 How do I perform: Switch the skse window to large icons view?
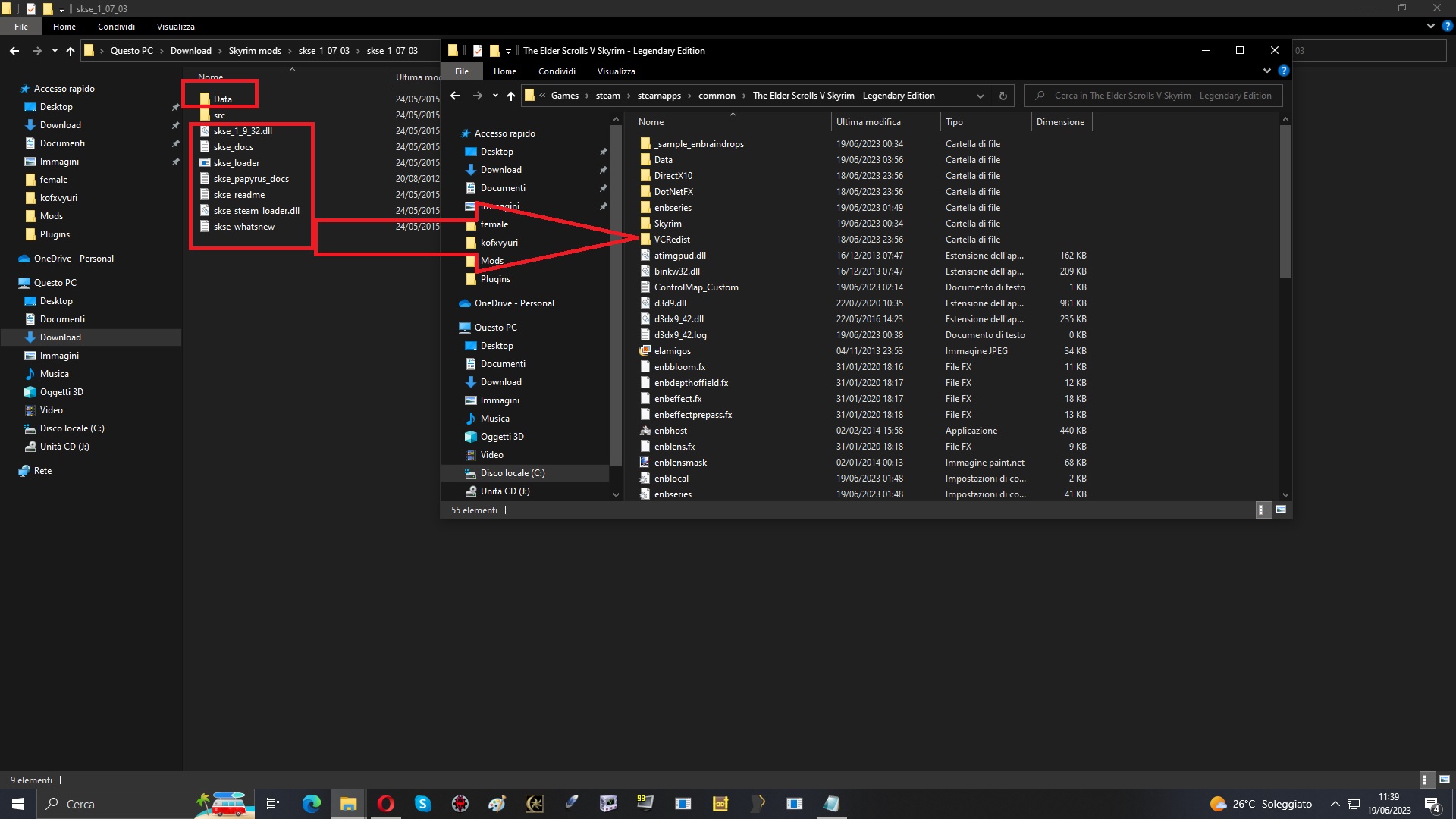click(x=1445, y=780)
